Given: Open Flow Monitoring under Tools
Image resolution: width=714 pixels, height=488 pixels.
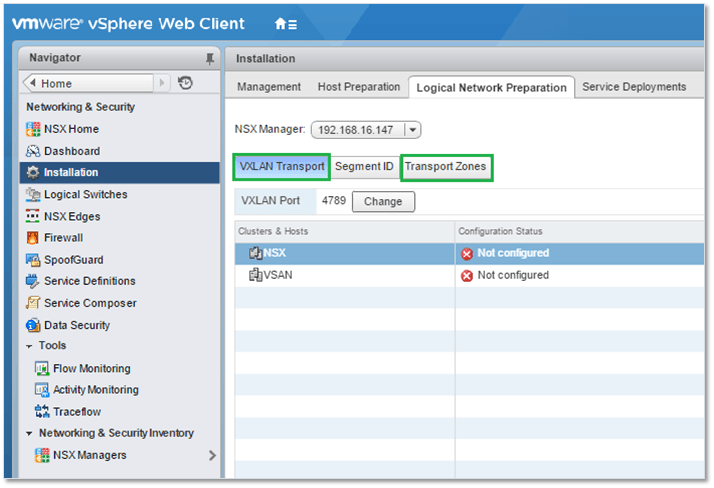Looking at the screenshot, I should pyautogui.click(x=92, y=368).
